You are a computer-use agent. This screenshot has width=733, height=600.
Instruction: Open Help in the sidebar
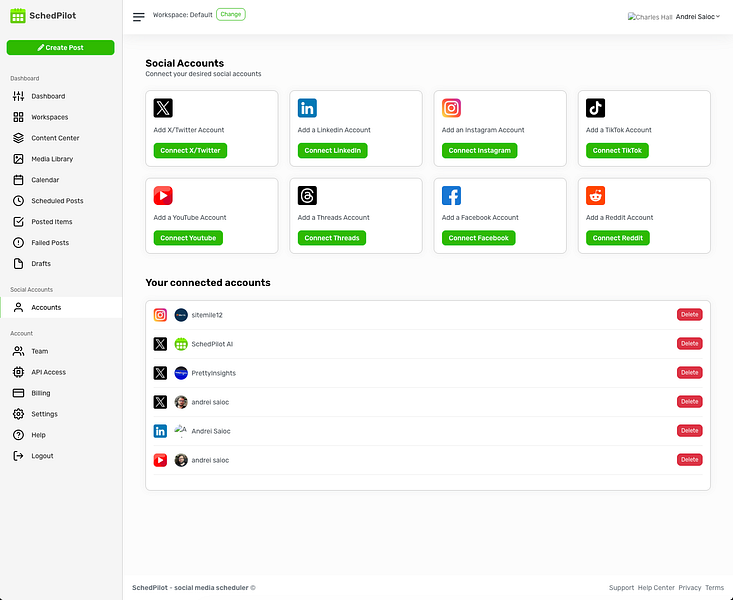(61, 435)
